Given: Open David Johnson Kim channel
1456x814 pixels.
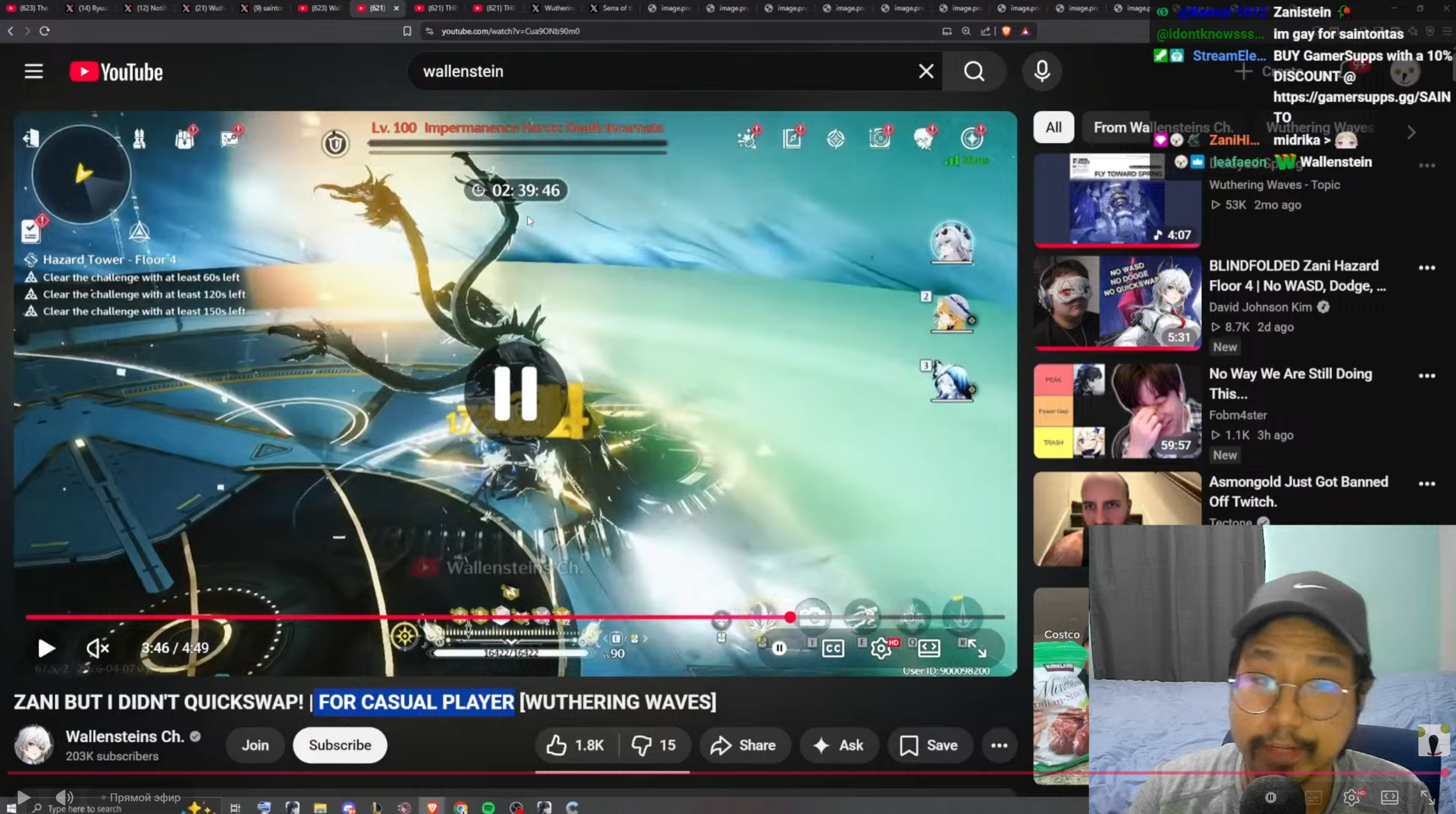Looking at the screenshot, I should pyautogui.click(x=1261, y=307).
